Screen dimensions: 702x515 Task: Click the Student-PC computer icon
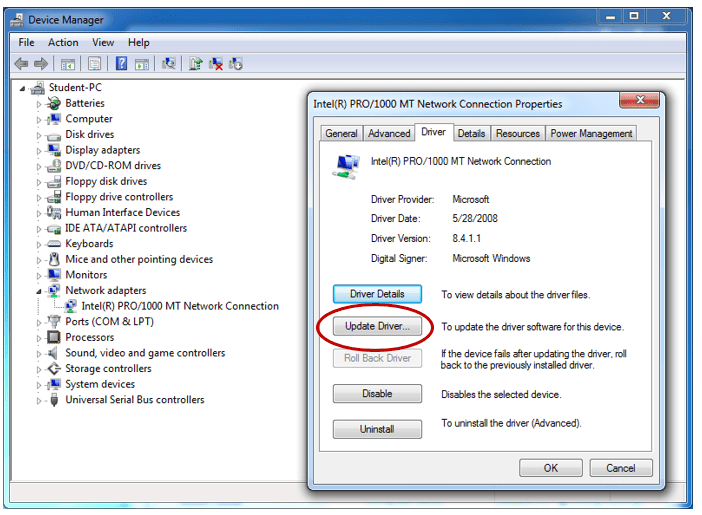point(38,88)
